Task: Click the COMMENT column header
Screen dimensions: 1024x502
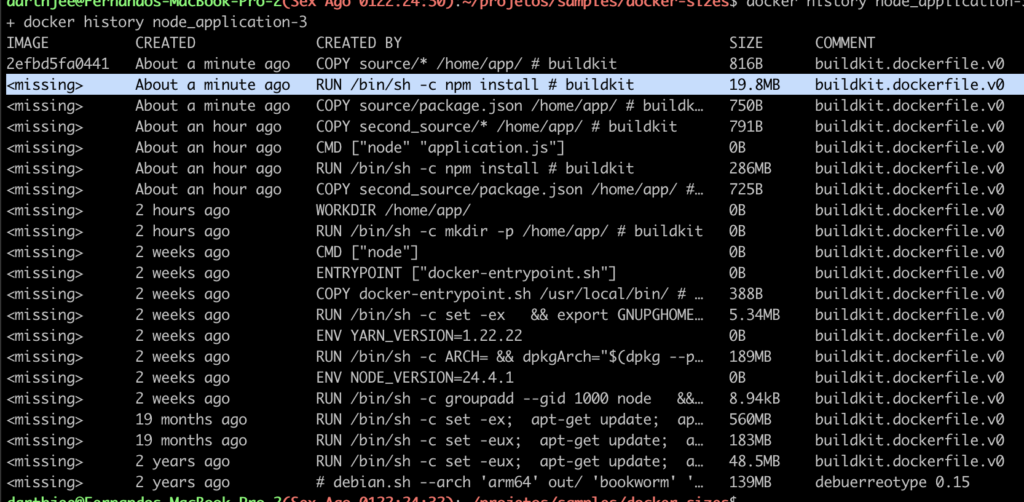Action: [x=845, y=43]
